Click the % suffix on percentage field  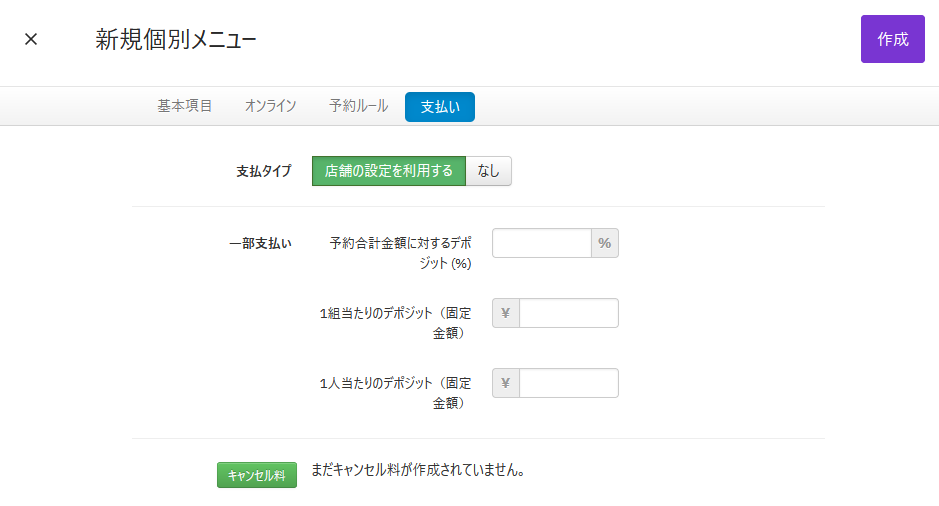click(604, 243)
